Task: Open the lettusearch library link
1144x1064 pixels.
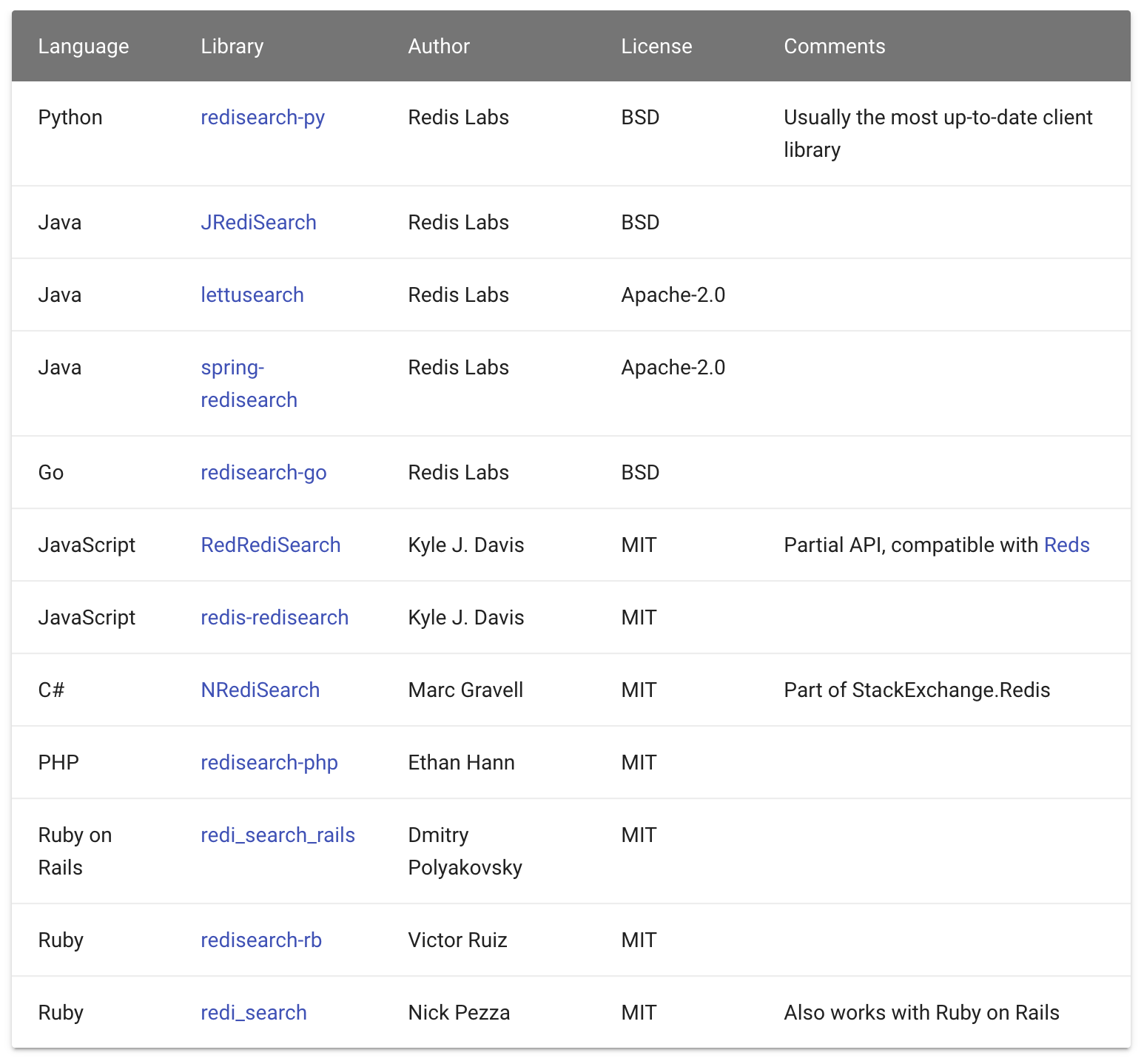Action: click(x=252, y=294)
